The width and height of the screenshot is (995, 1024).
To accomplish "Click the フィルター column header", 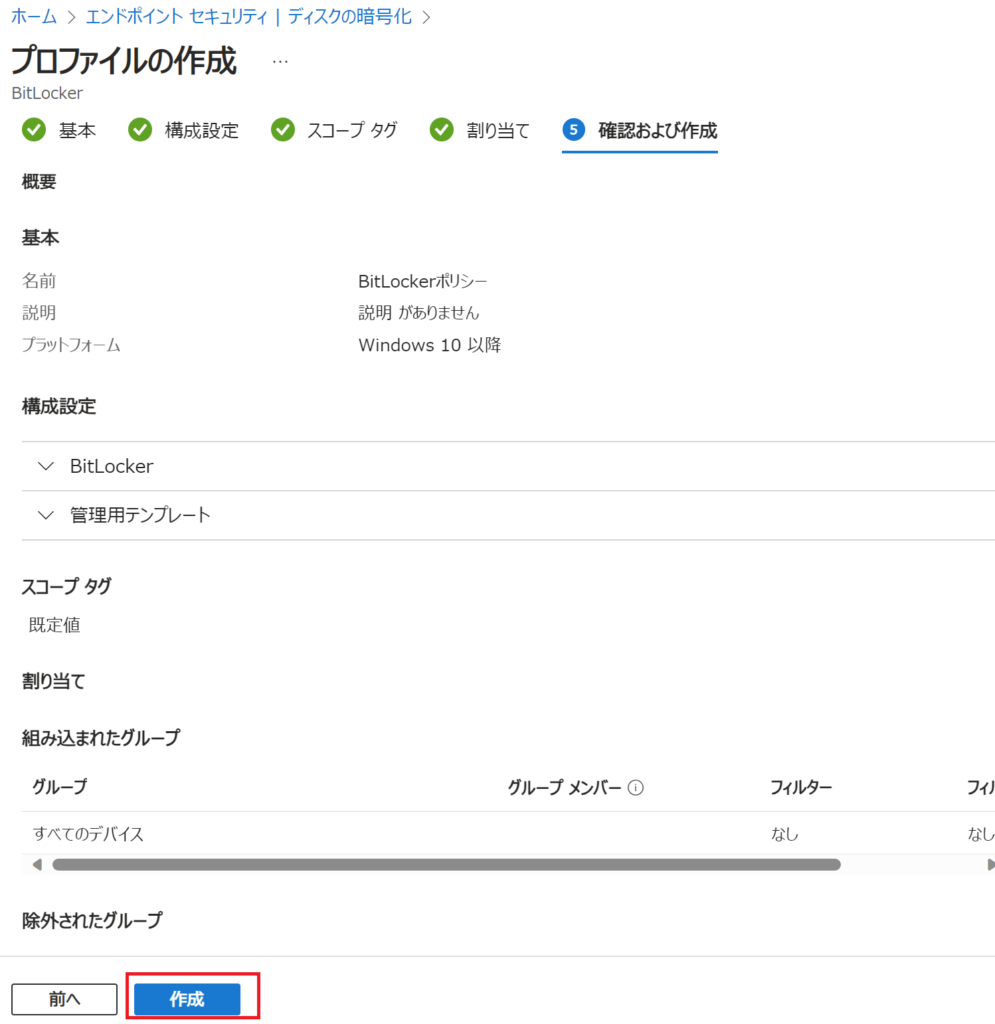I will [x=801, y=788].
